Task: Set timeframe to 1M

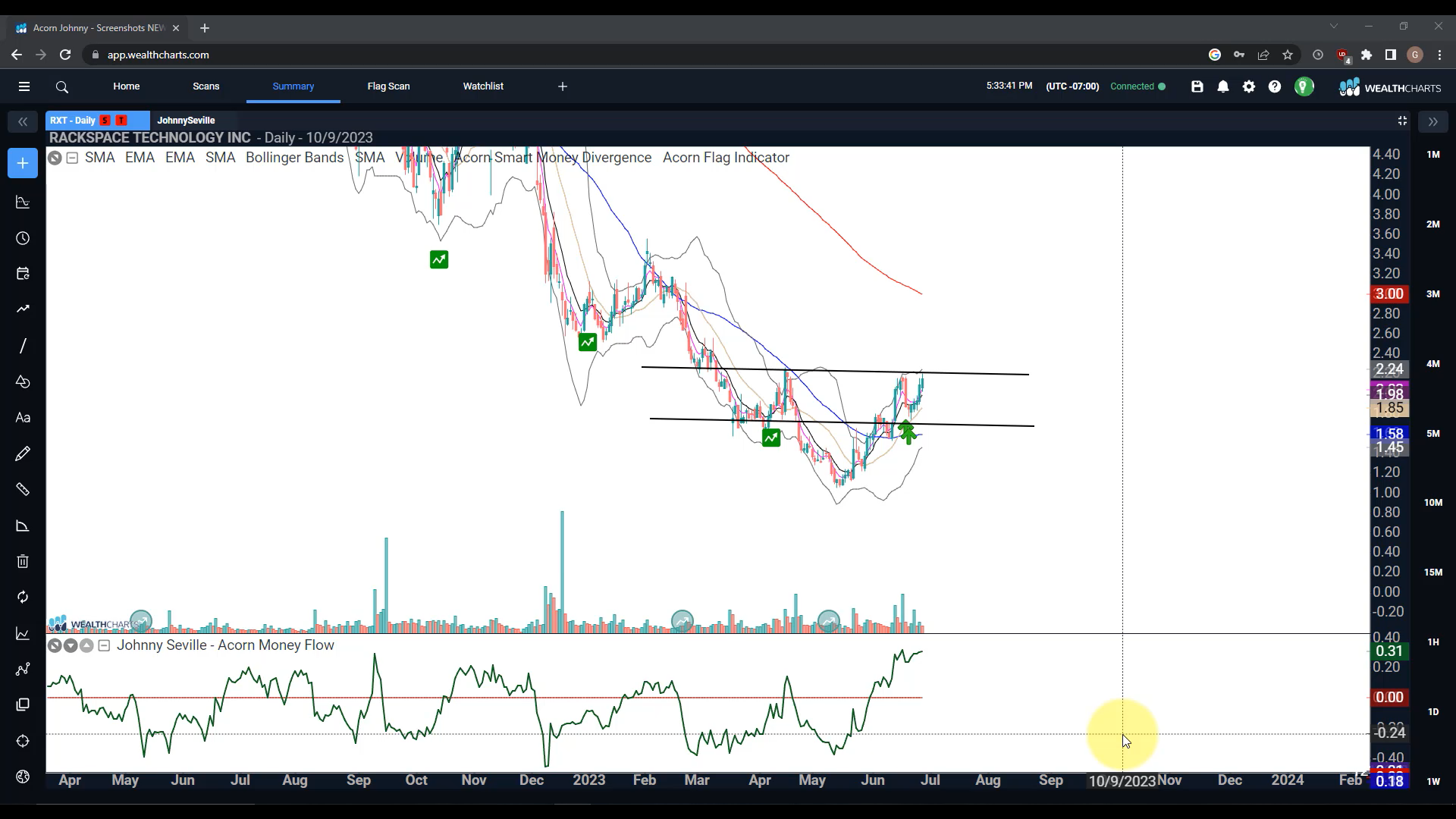Action: click(x=1432, y=154)
